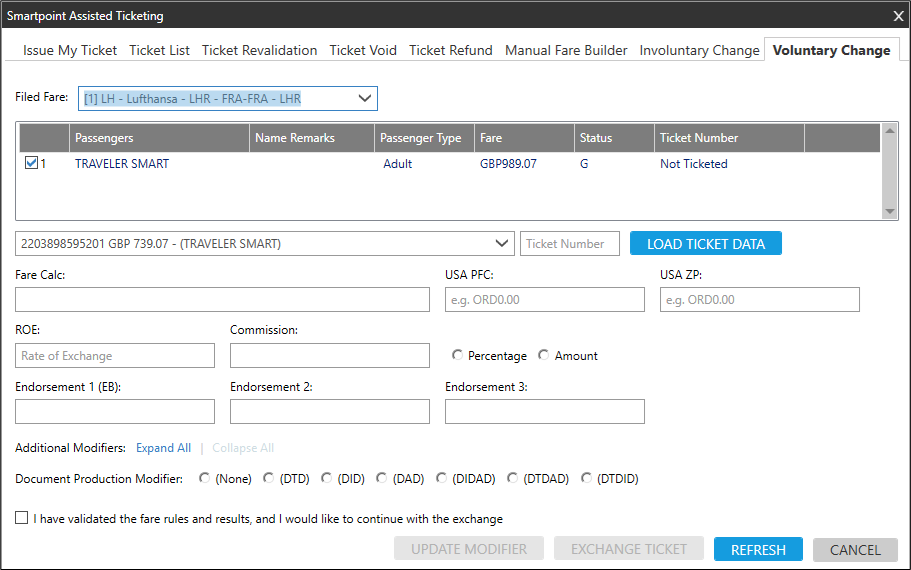Open the Manual Fare Builder tab
Screen dimensions: 911x570
coord(566,50)
